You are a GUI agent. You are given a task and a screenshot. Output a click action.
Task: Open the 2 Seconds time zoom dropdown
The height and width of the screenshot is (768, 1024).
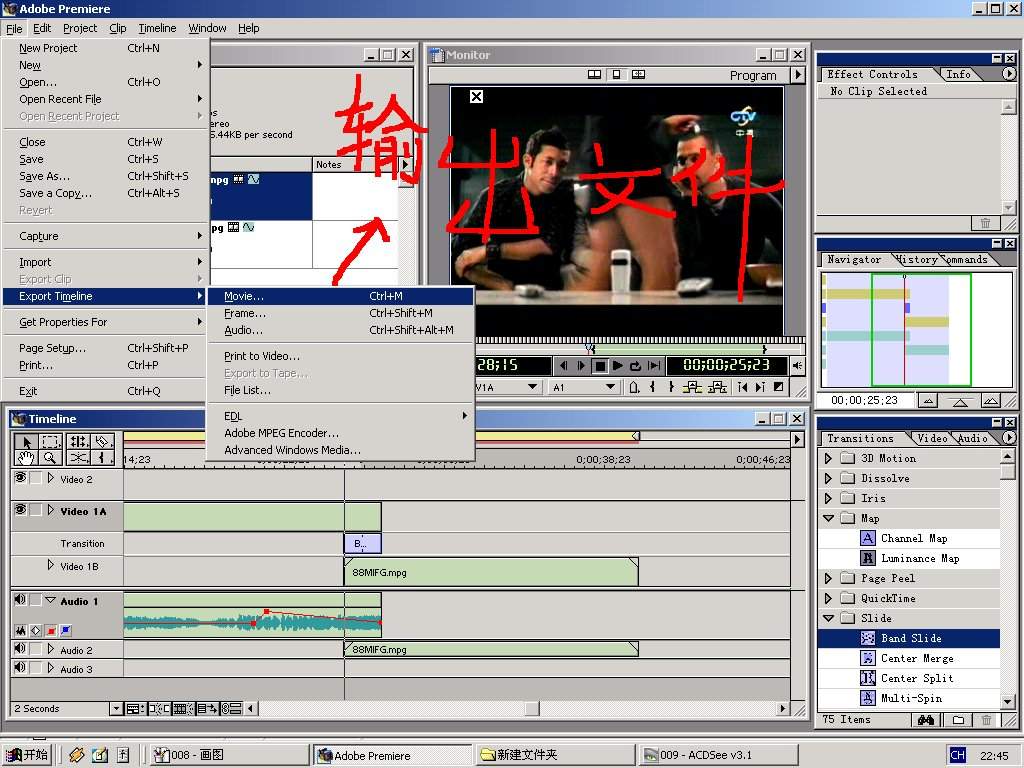click(116, 709)
